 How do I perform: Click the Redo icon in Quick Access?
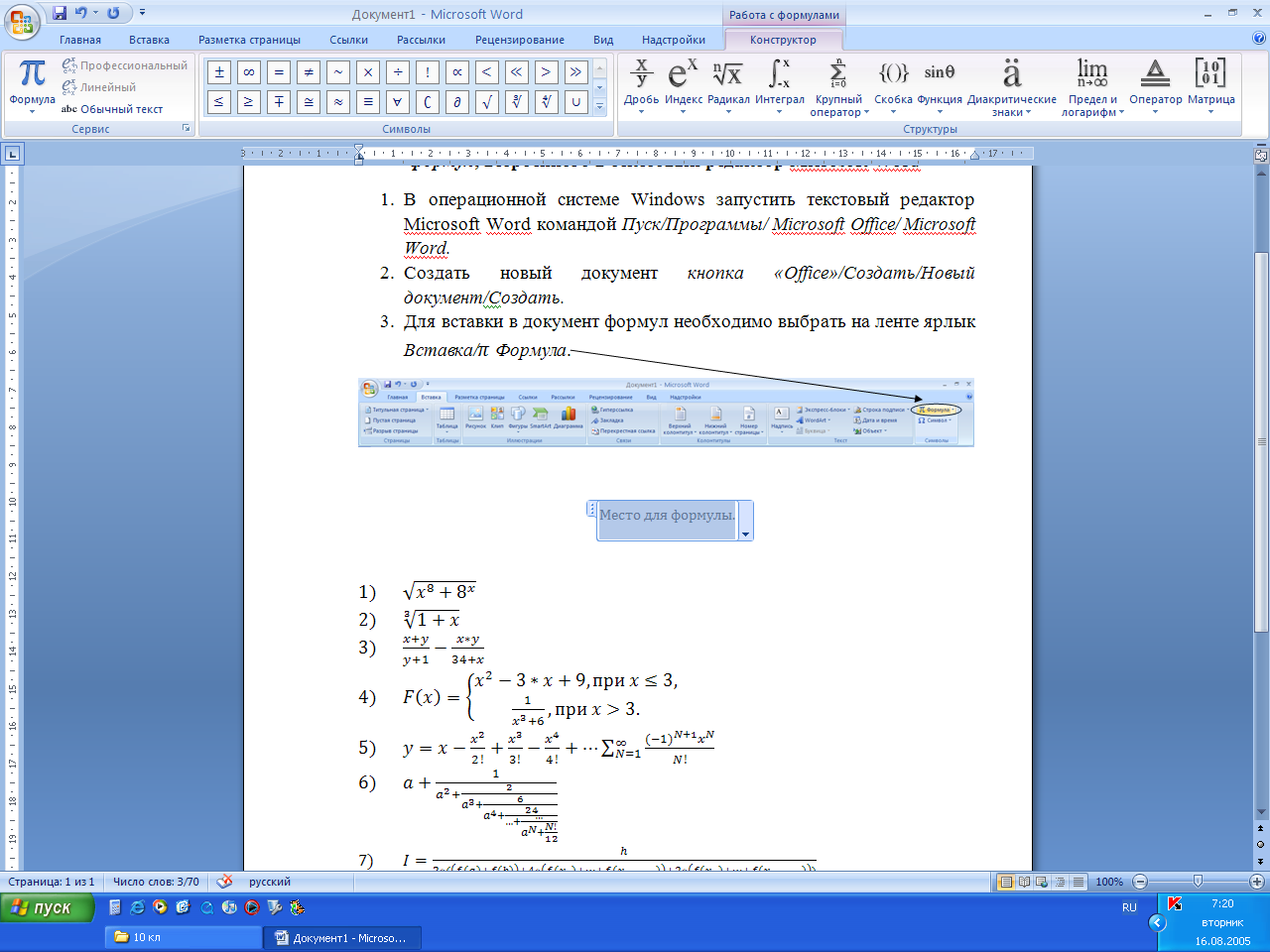click(x=113, y=13)
